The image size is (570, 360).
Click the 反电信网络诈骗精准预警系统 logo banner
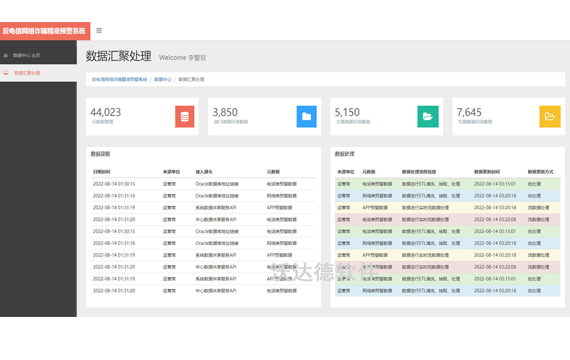click(x=45, y=31)
